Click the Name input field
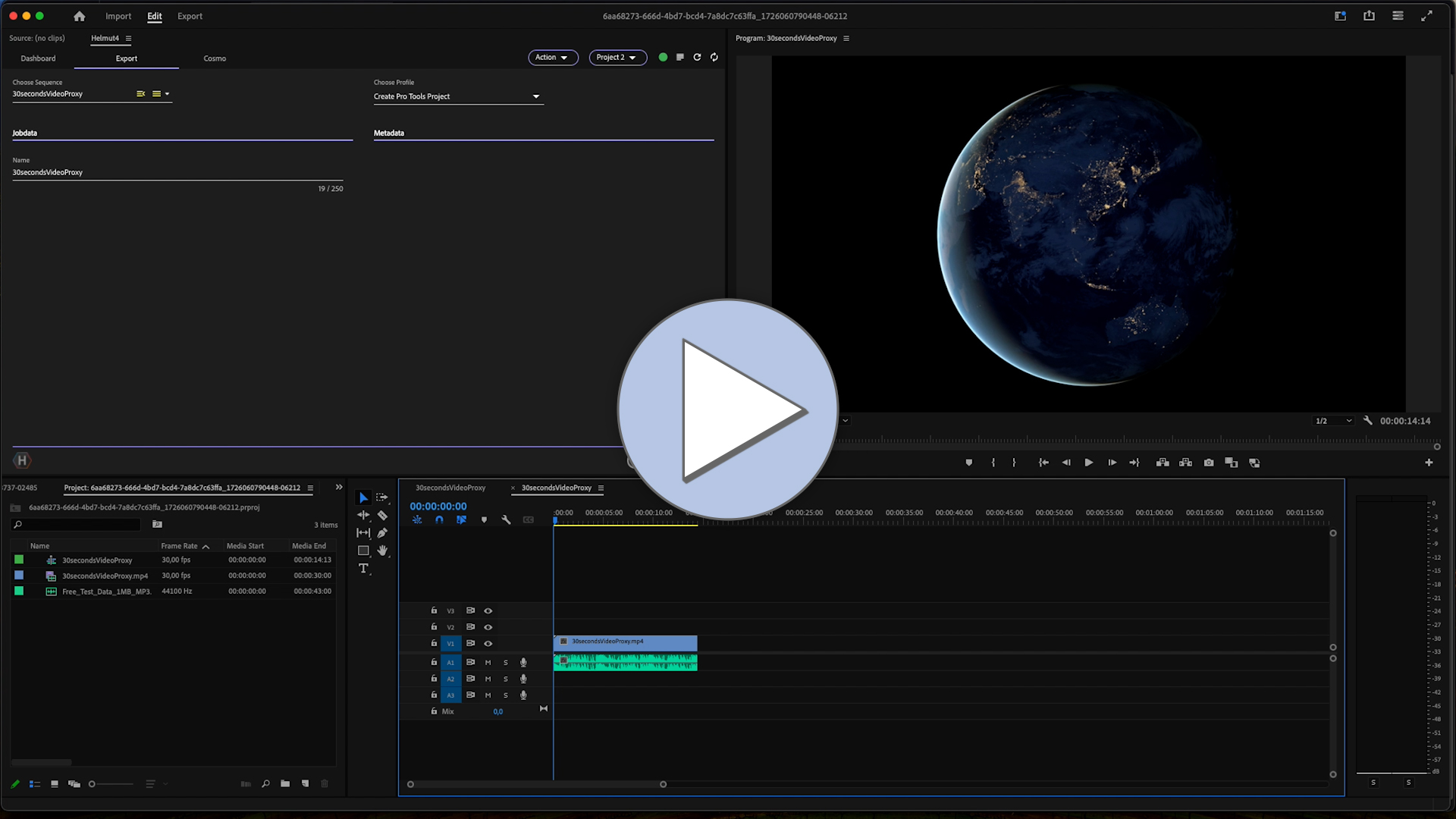This screenshot has height=819, width=1456. 177,173
